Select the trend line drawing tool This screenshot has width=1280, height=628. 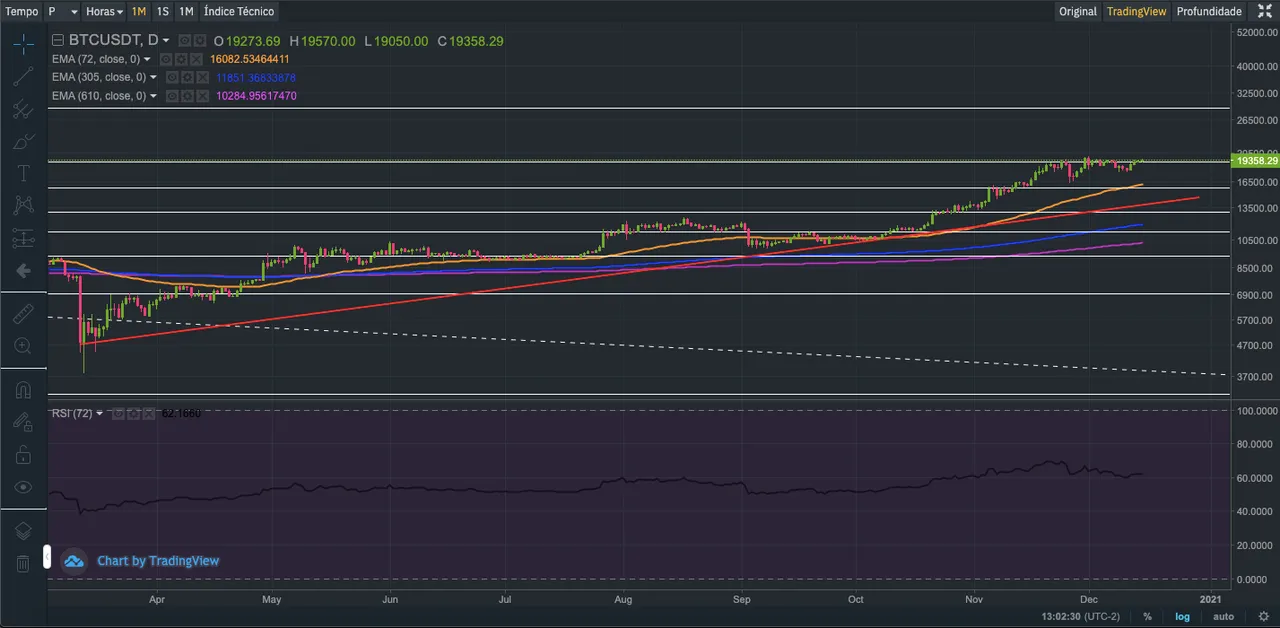(x=23, y=77)
